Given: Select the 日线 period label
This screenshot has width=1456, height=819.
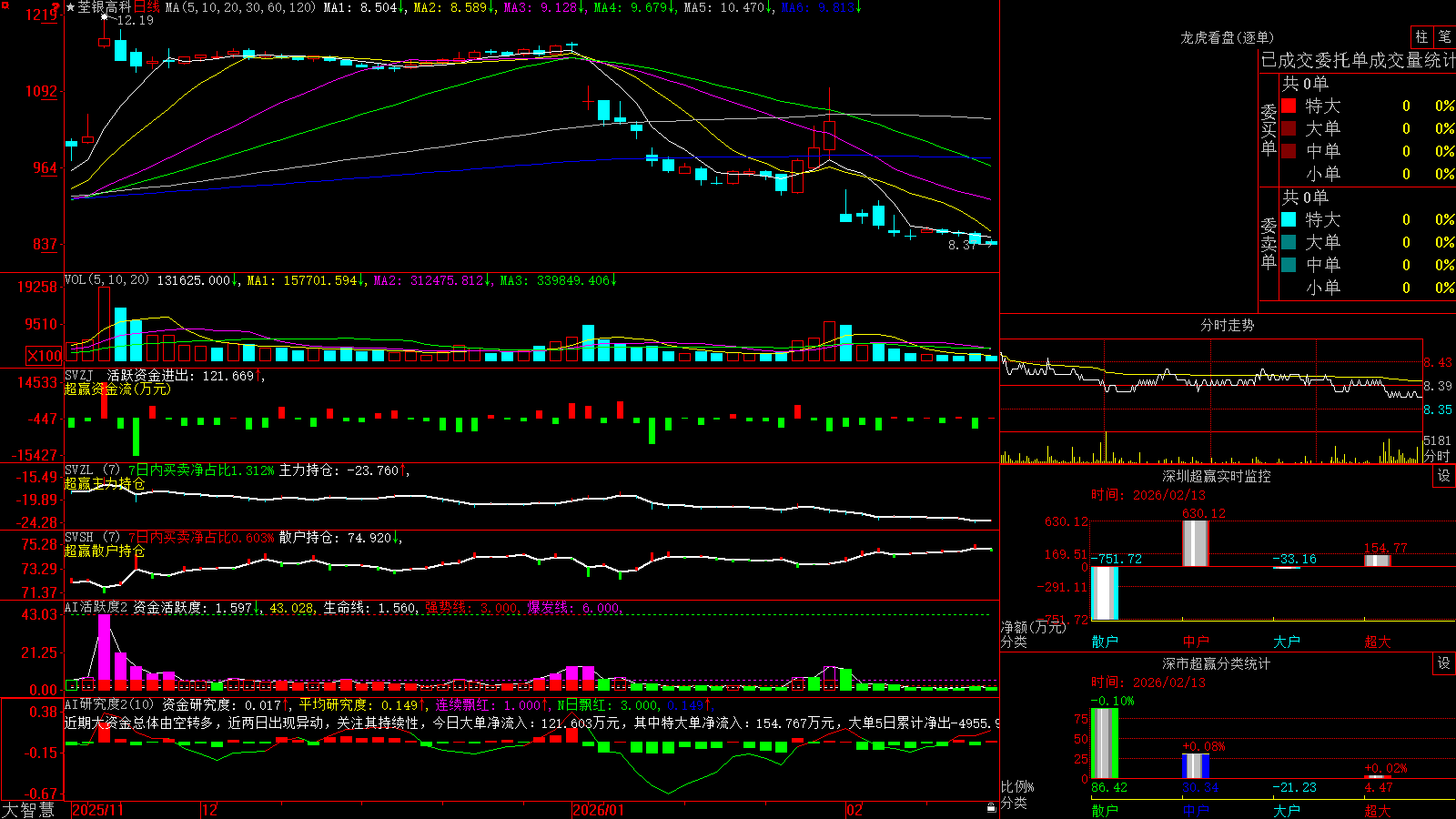Looking at the screenshot, I should pyautogui.click(x=147, y=7).
